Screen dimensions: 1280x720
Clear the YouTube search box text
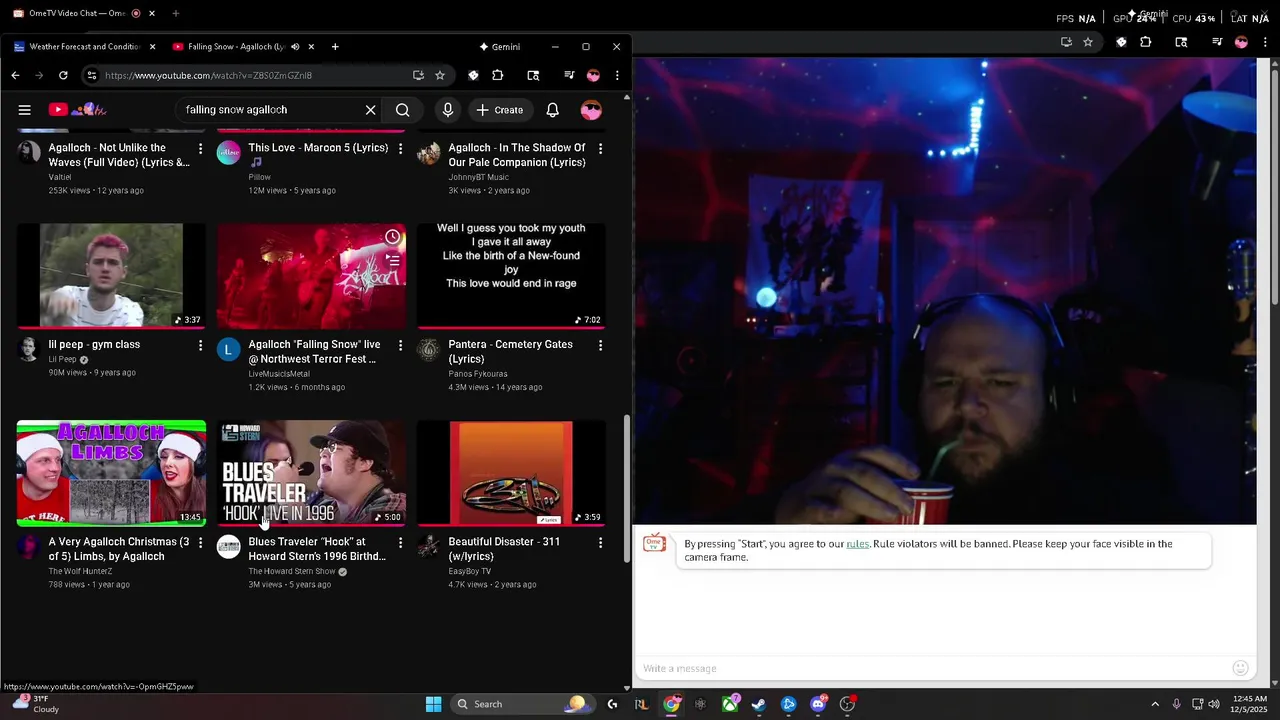click(370, 110)
